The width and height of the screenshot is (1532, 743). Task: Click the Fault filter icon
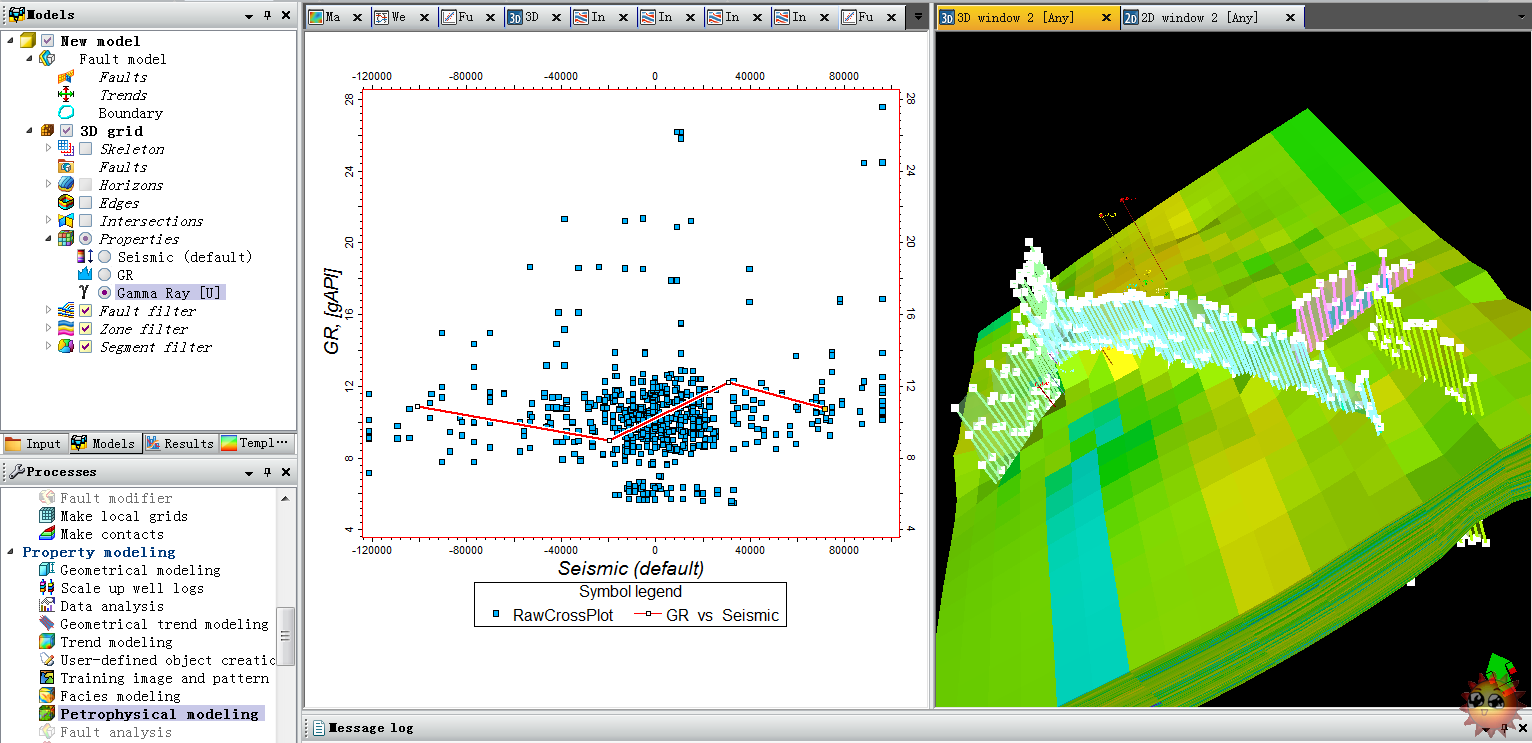[66, 311]
